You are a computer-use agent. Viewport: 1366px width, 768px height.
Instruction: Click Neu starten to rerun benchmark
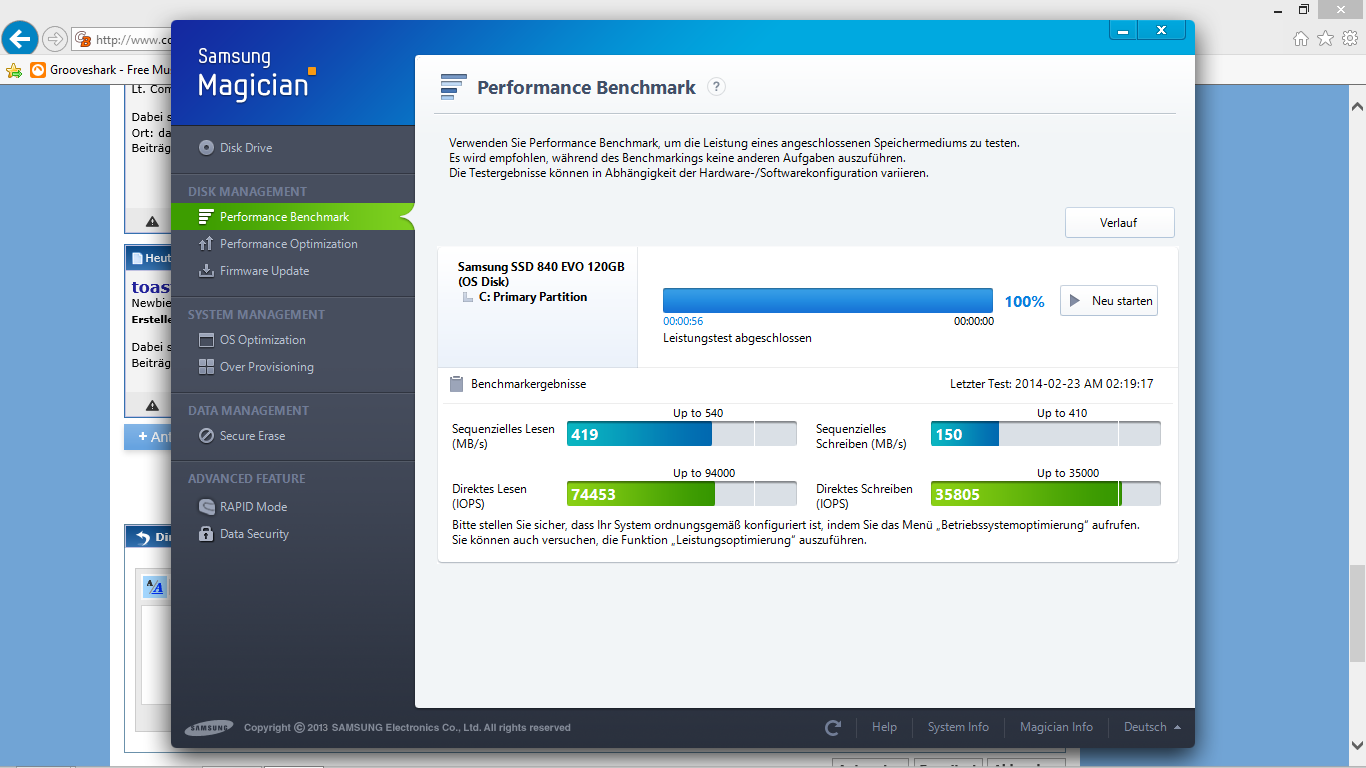(1108, 301)
